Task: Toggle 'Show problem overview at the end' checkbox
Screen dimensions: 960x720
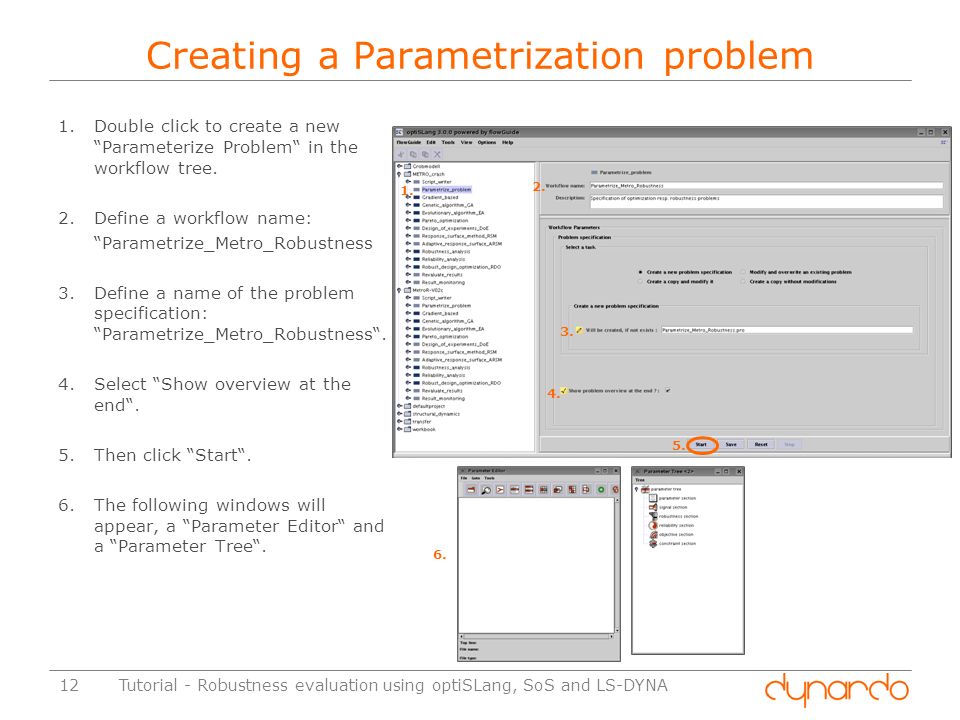Action: point(668,391)
